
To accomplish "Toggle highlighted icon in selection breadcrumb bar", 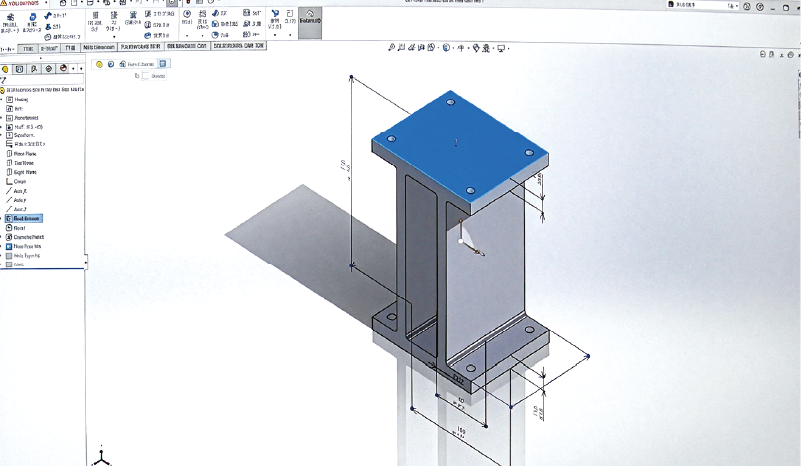I will pyautogui.click(x=163, y=64).
